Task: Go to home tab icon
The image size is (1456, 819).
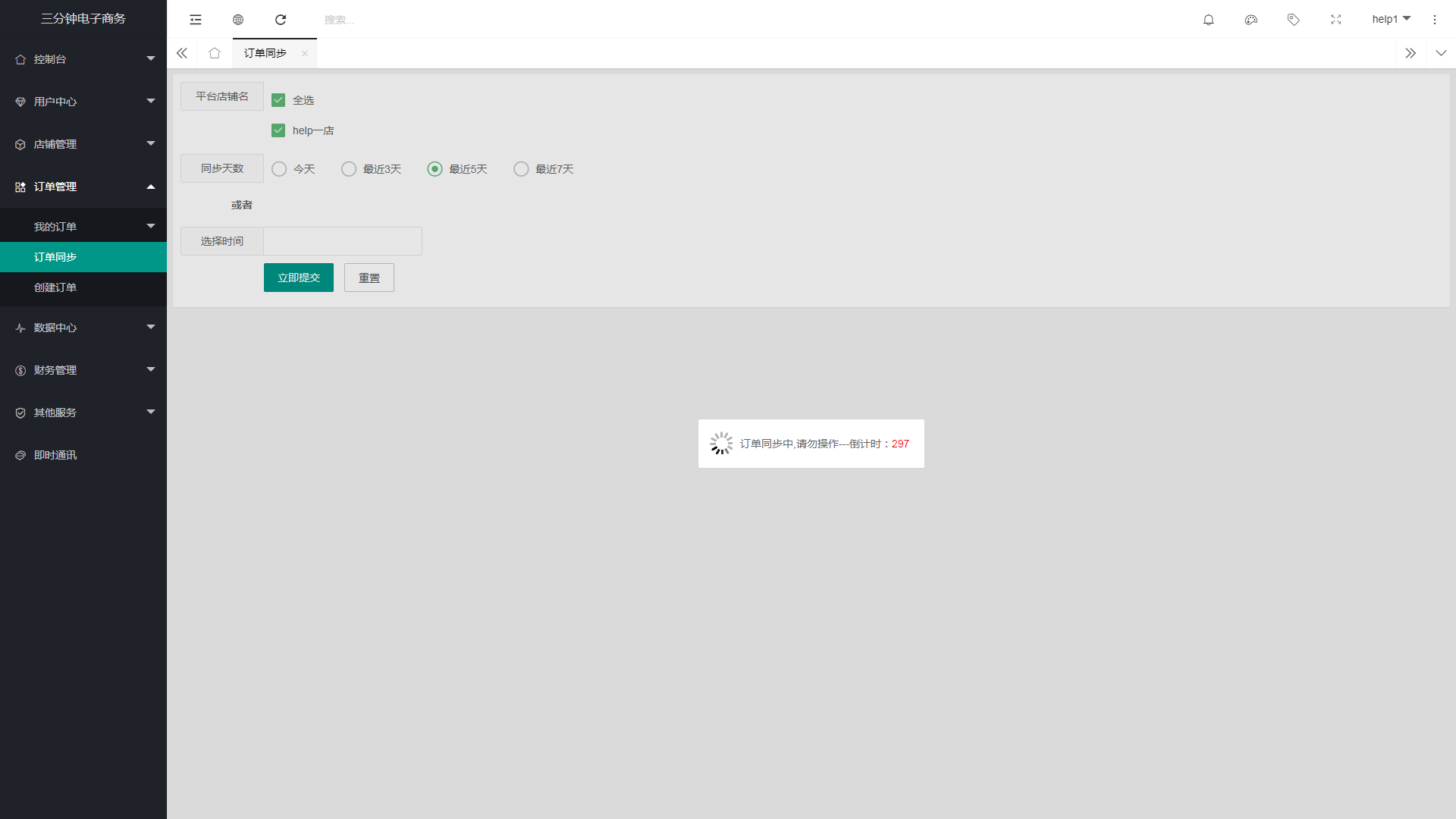Action: coord(215,53)
